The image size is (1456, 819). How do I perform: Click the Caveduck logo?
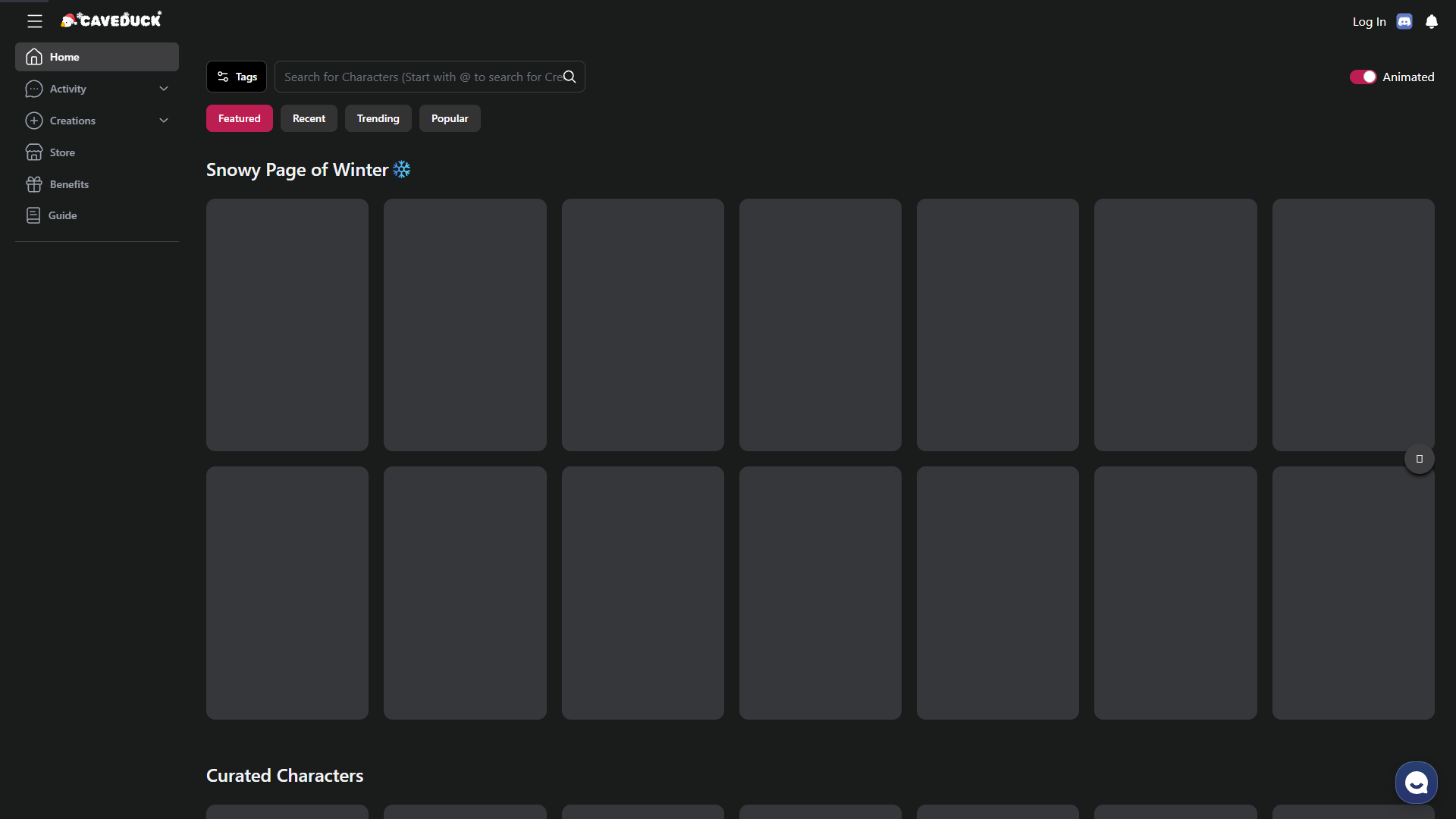(111, 20)
